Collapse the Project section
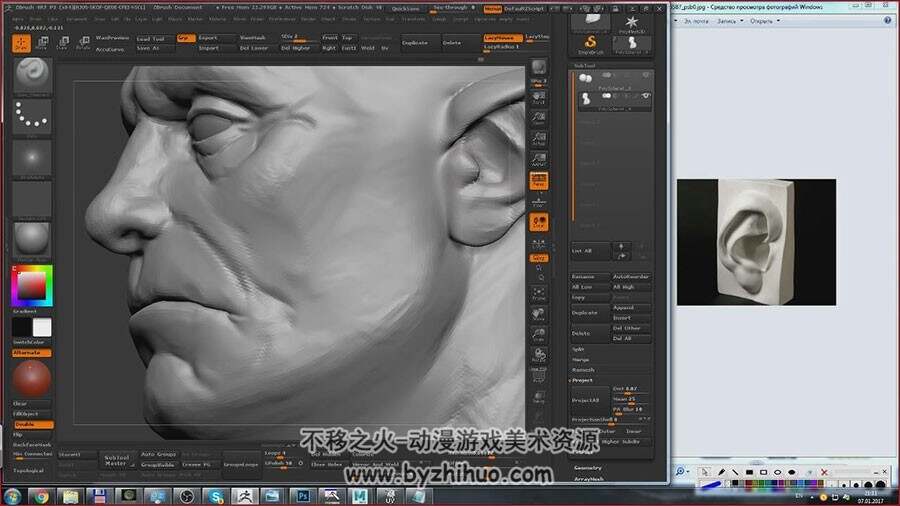 tap(582, 380)
